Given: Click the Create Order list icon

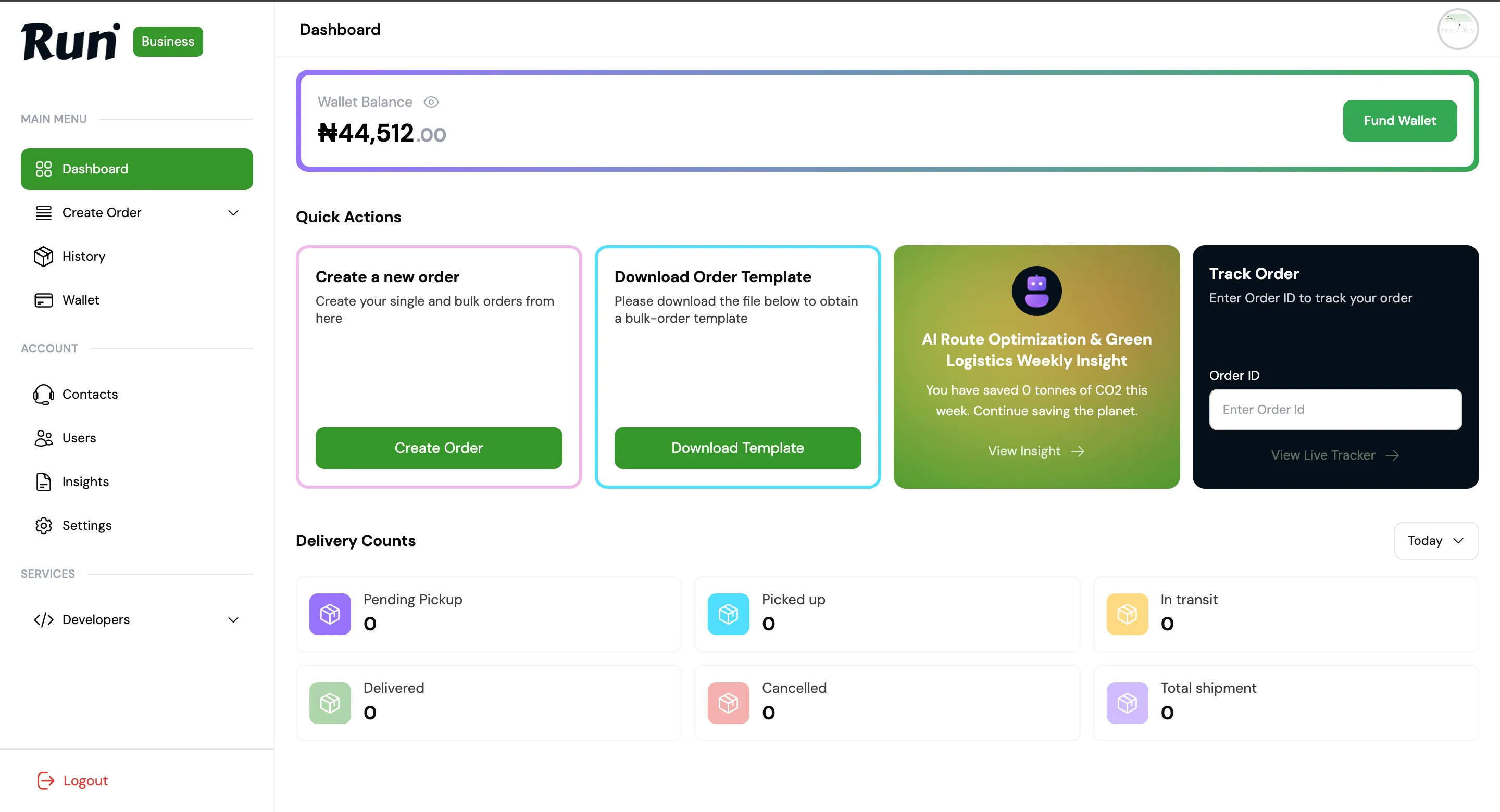Looking at the screenshot, I should (44, 212).
